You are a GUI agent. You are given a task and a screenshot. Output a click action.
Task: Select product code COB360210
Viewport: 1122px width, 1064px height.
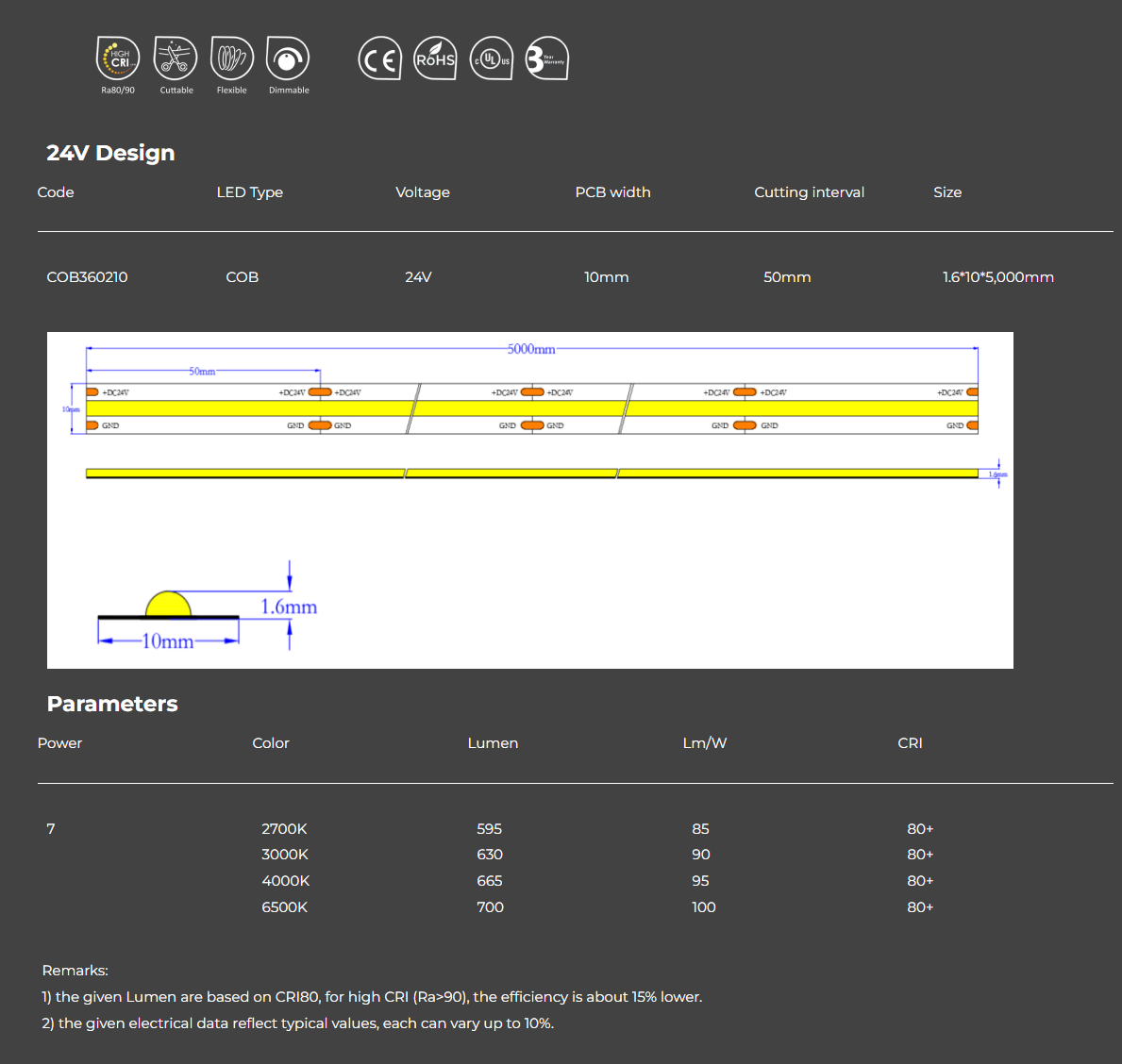point(86,276)
